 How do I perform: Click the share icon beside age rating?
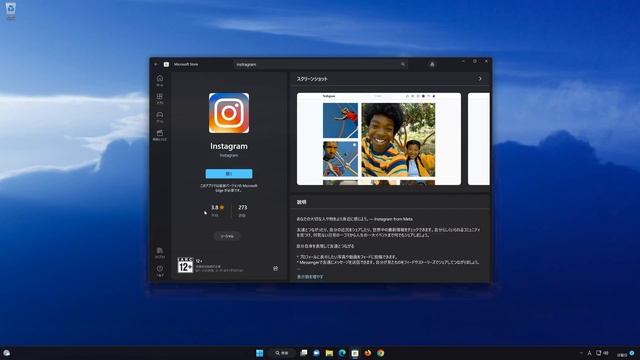pyautogui.click(x=276, y=268)
